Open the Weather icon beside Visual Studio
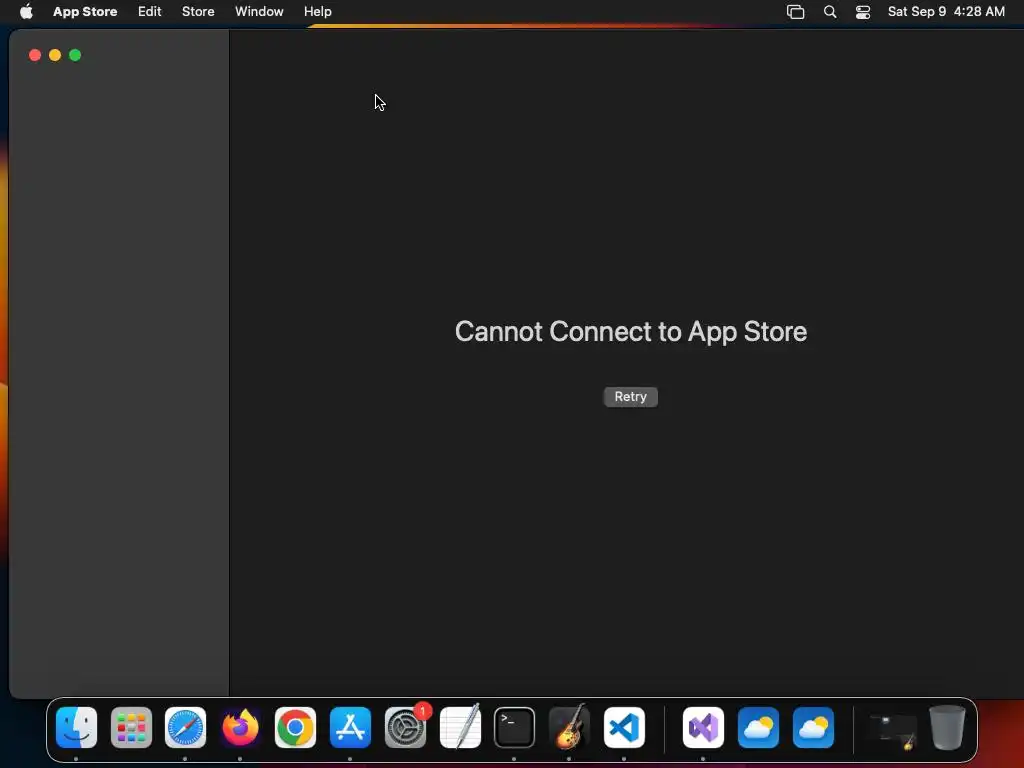 [758, 728]
